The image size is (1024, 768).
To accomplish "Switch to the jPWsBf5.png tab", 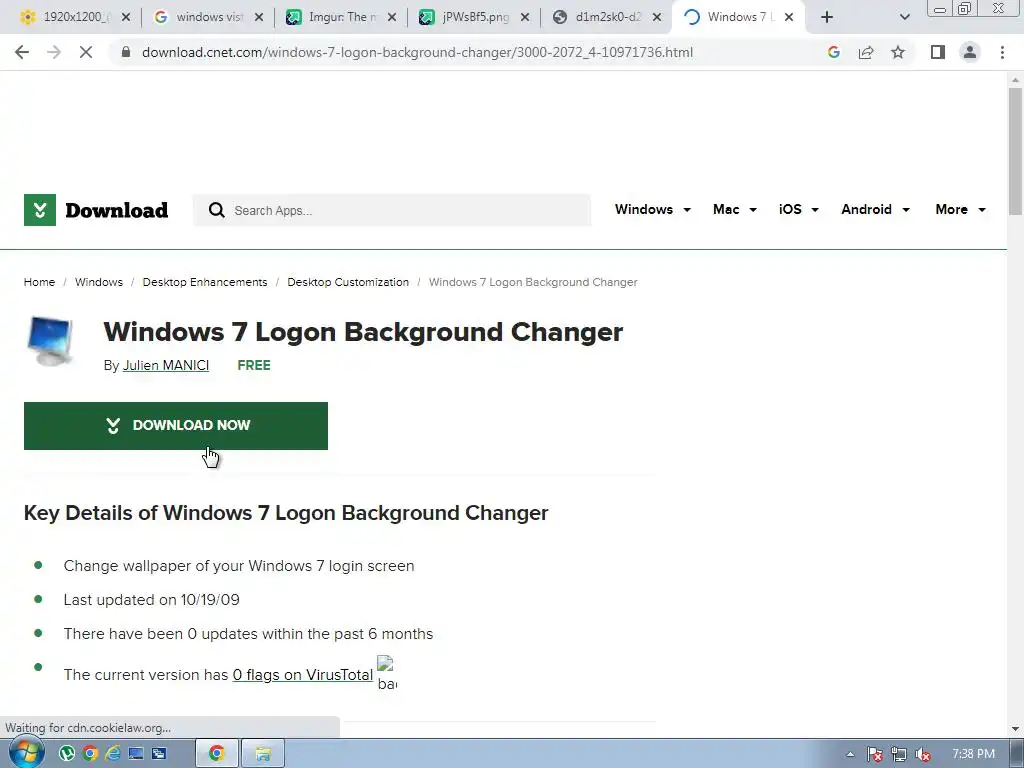I will point(475,17).
